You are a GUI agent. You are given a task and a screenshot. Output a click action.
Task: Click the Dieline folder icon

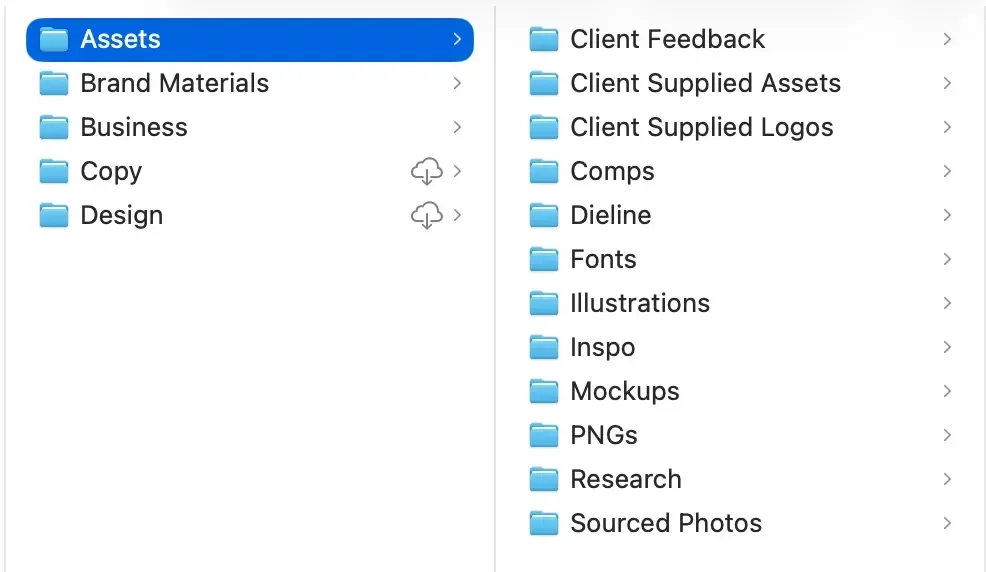543,215
